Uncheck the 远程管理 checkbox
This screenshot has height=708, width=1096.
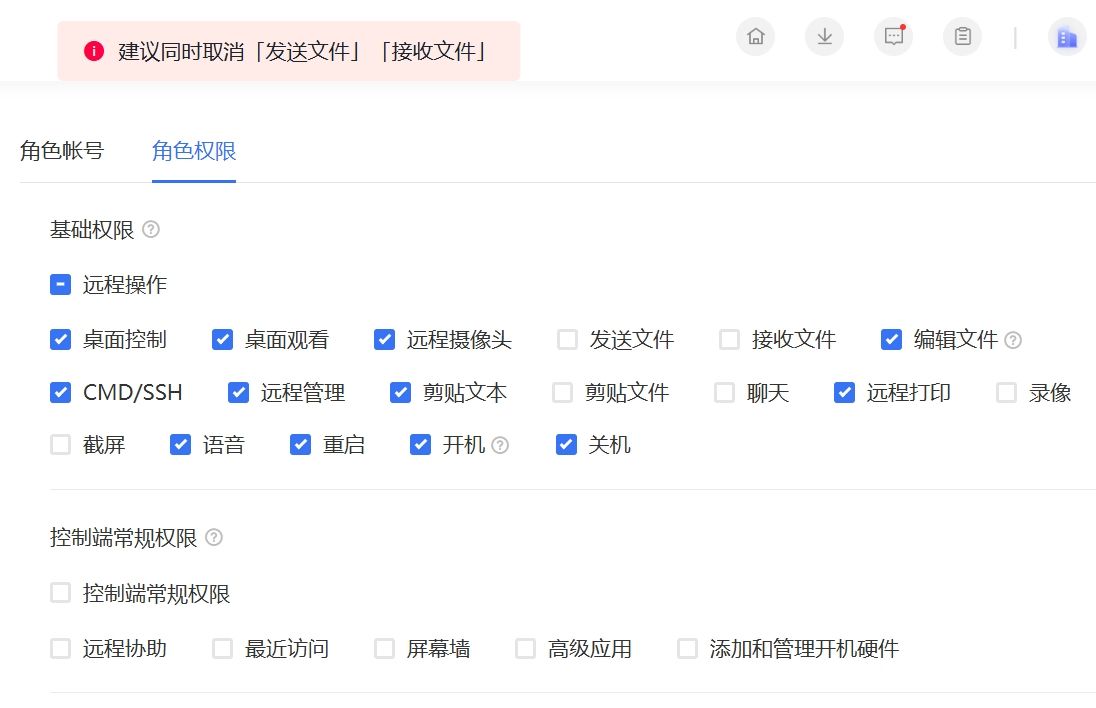point(238,393)
